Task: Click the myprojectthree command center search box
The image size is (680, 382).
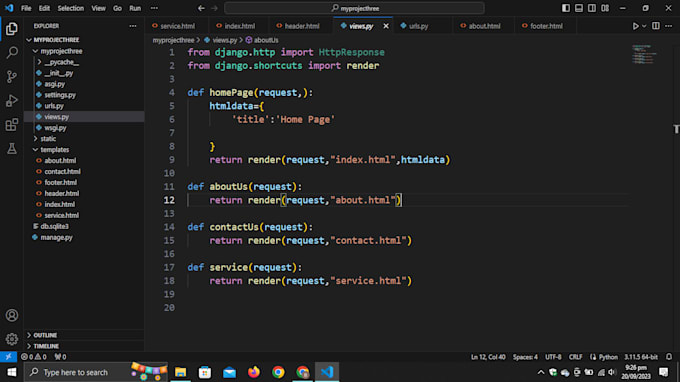Action: click(354, 8)
